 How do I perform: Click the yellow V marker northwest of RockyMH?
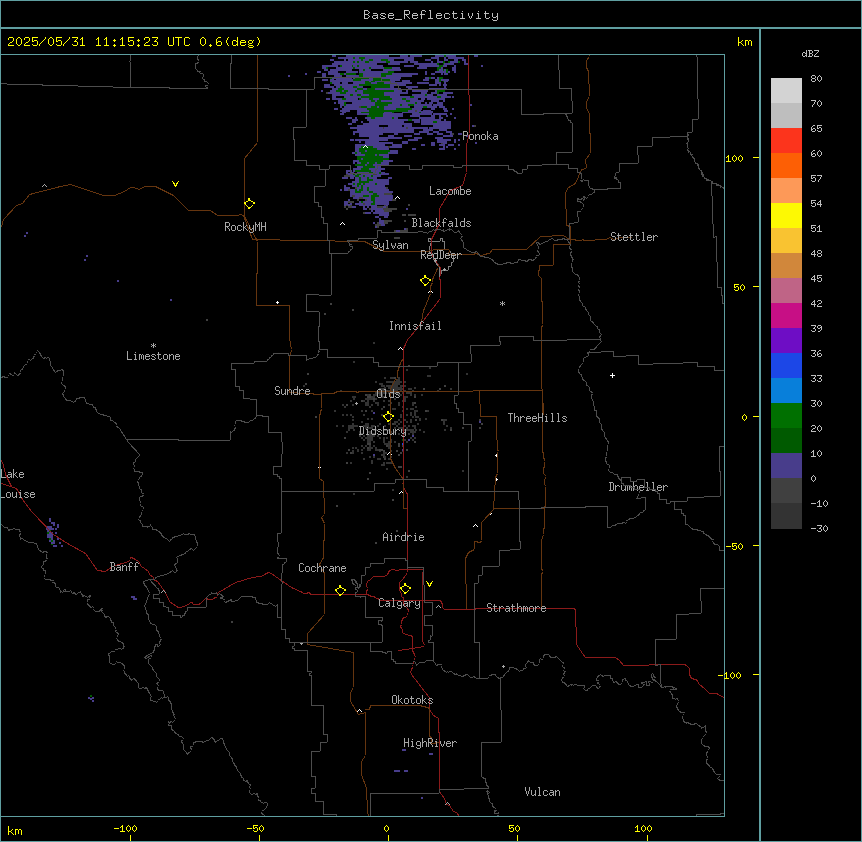point(175,184)
